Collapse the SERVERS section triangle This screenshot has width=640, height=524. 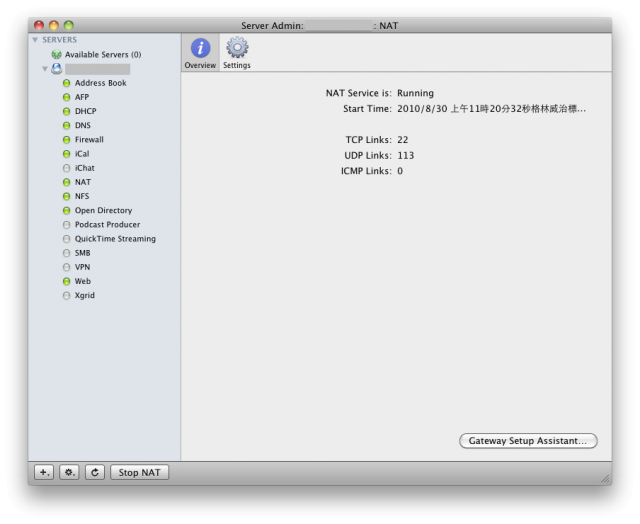coord(35,40)
